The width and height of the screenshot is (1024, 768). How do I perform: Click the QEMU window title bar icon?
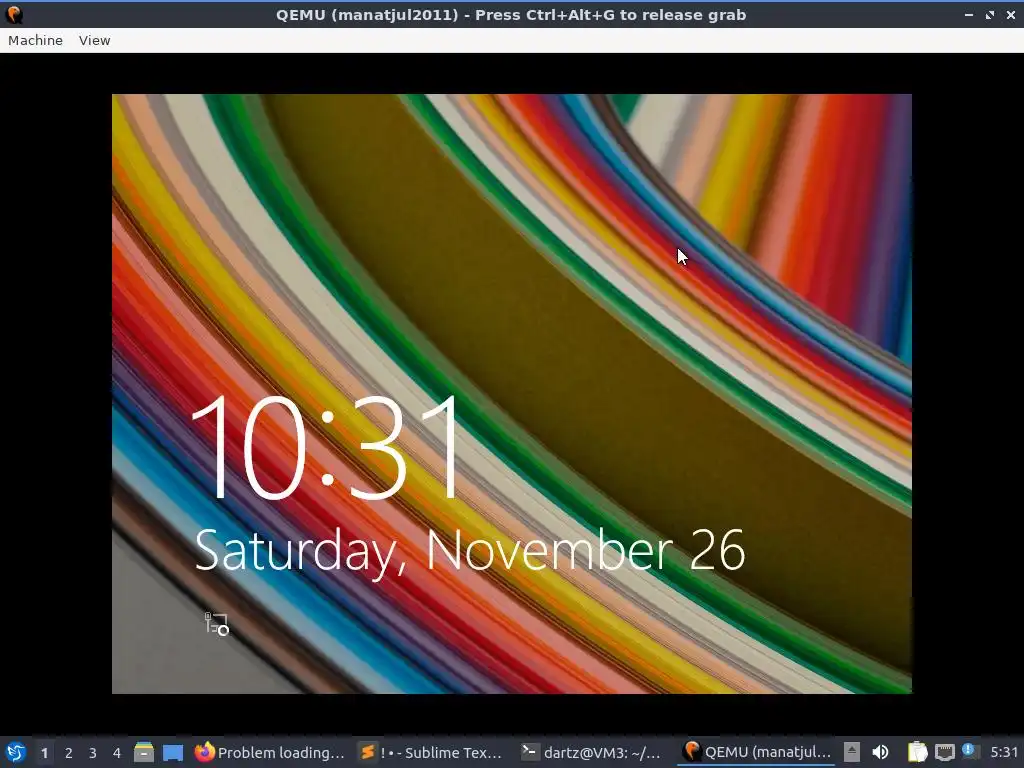tap(14, 14)
